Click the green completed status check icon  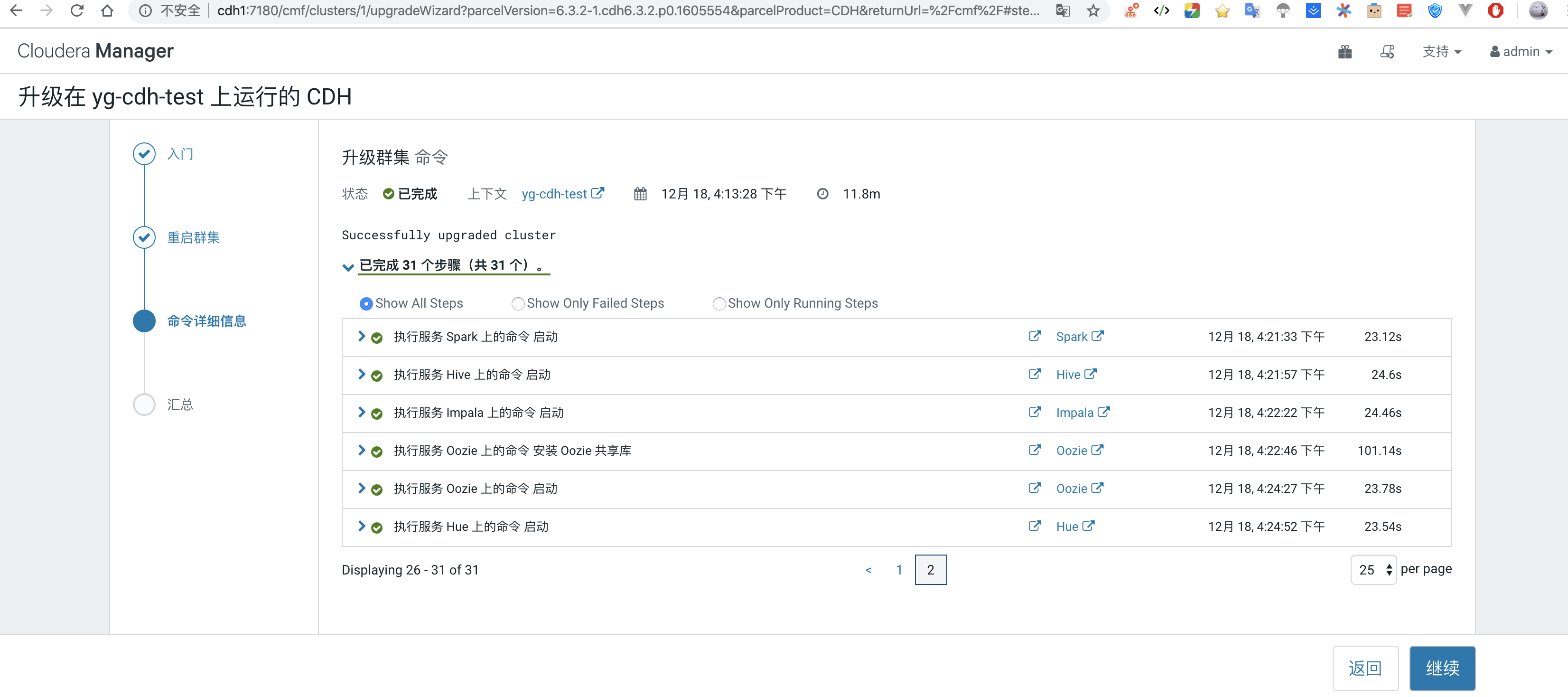[388, 194]
